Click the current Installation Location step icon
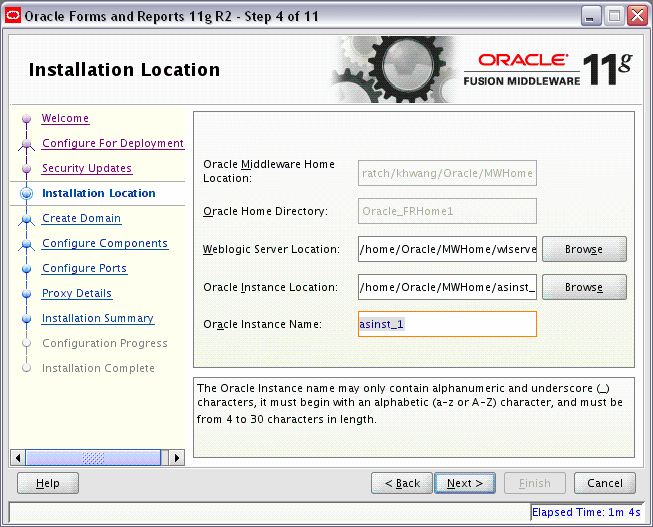The height and width of the screenshot is (527, 653). [27, 193]
